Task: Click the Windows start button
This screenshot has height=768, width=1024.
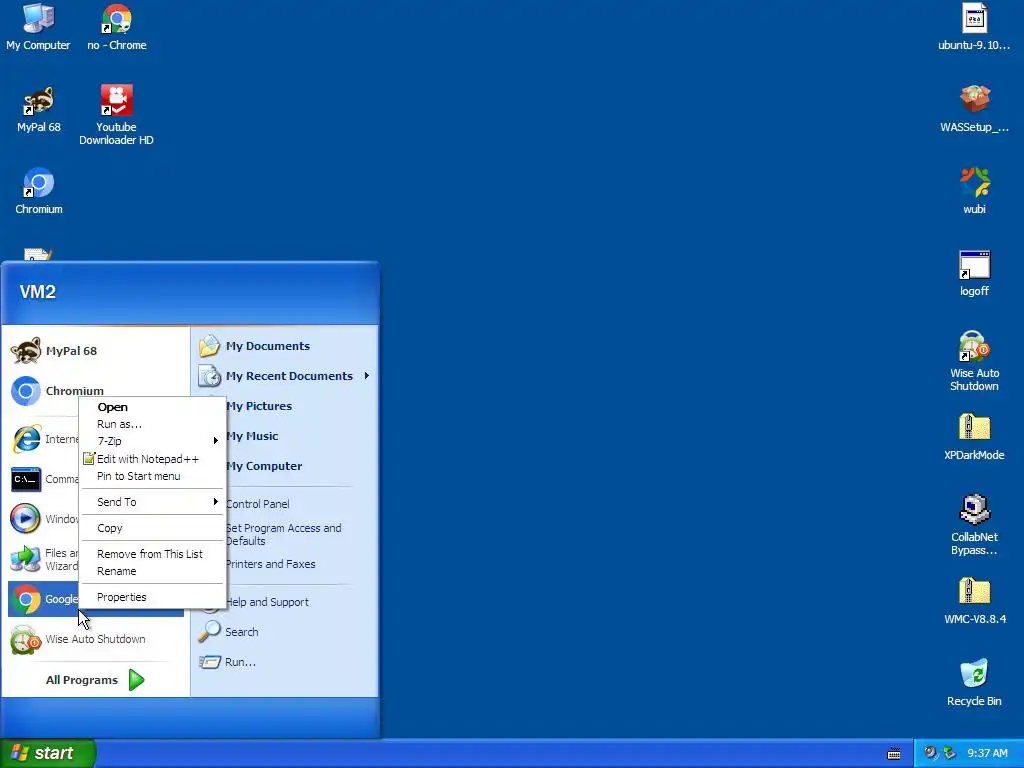Action: [47, 753]
